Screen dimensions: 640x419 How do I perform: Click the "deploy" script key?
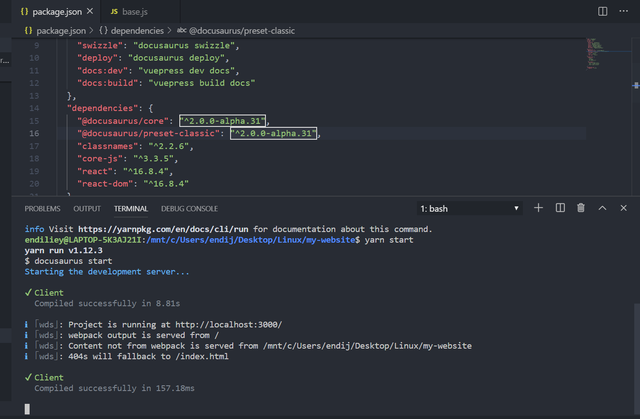click(98, 58)
